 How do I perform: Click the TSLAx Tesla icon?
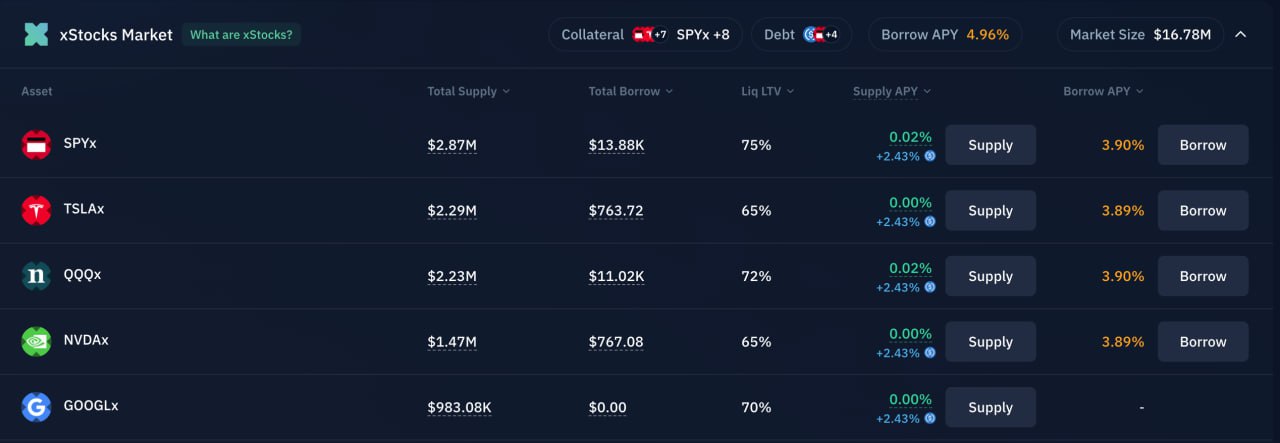point(36,210)
